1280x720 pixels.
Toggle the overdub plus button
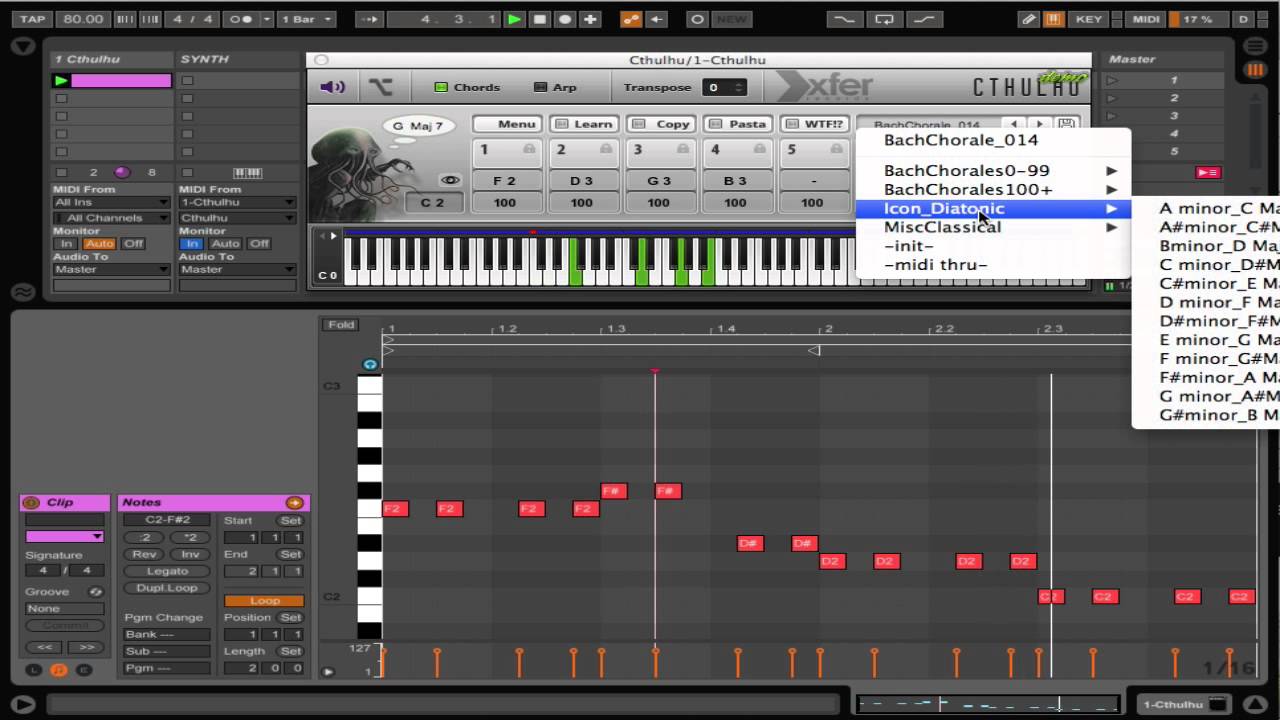(x=591, y=19)
